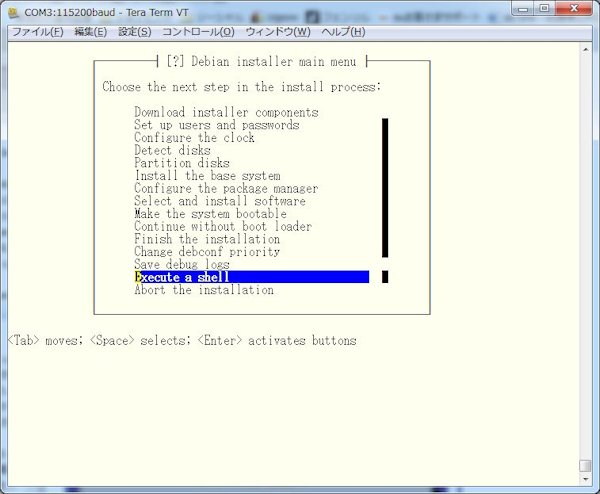Screen dimensions: 600x494
Task: Select "Install the base system"
Action: pos(207,176)
